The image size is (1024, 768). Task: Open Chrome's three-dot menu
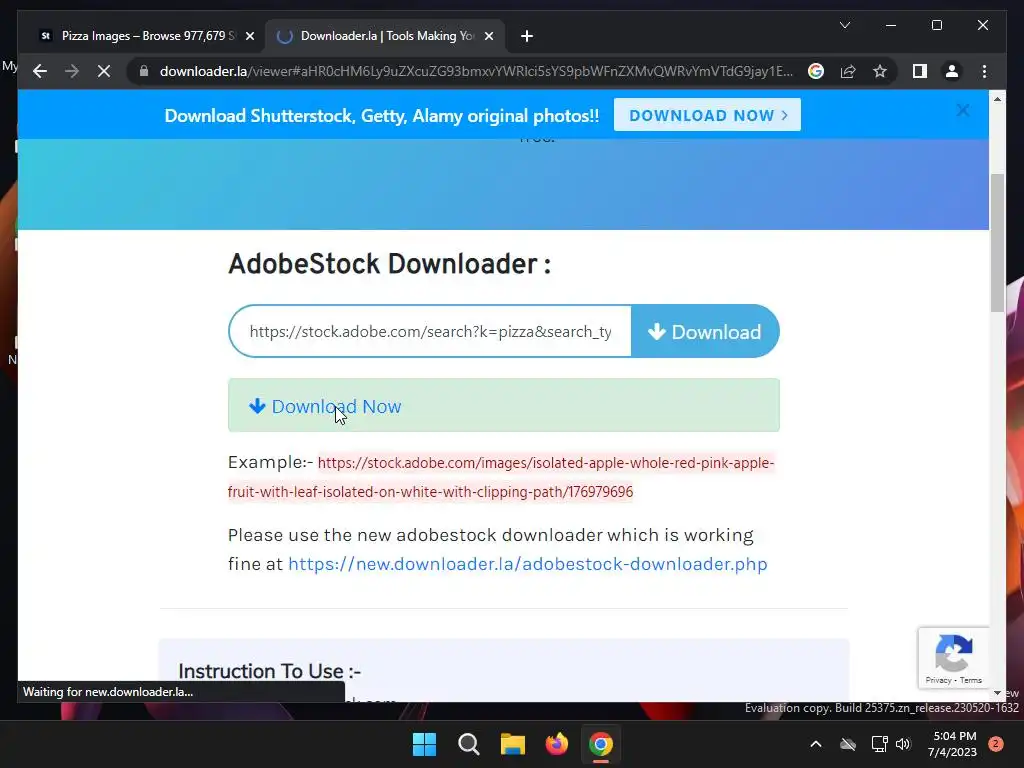click(984, 71)
